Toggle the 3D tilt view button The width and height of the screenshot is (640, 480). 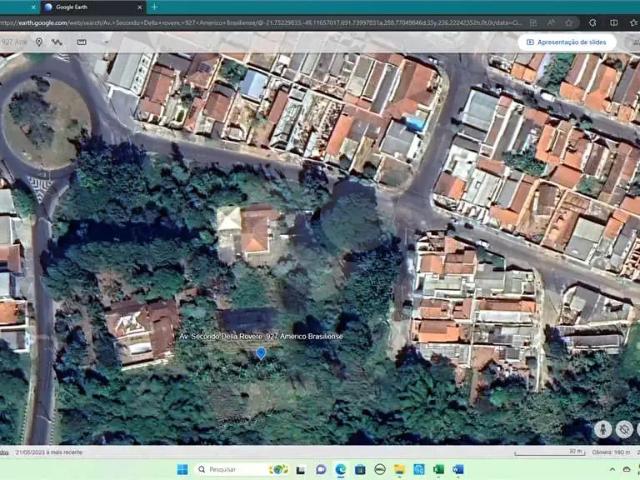(624, 429)
